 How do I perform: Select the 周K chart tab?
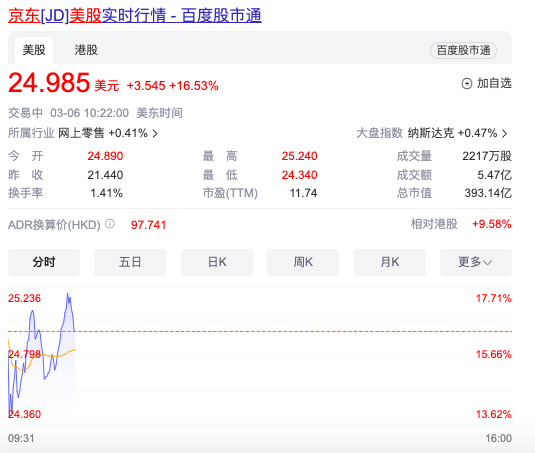coord(303,262)
